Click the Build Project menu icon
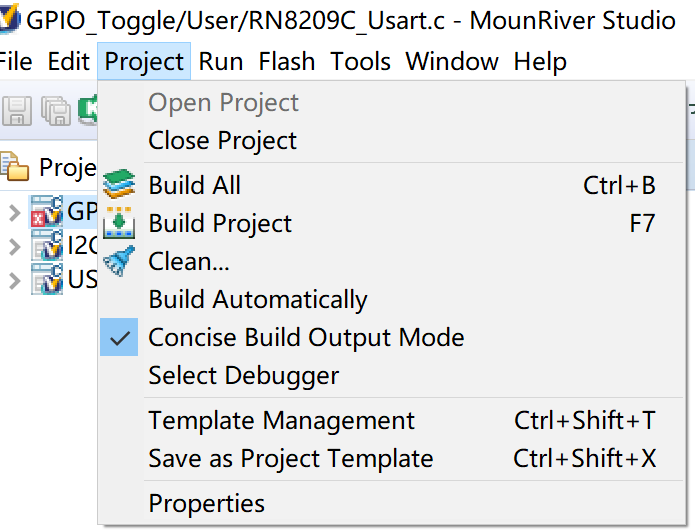This screenshot has height=530, width=695. (x=119, y=223)
